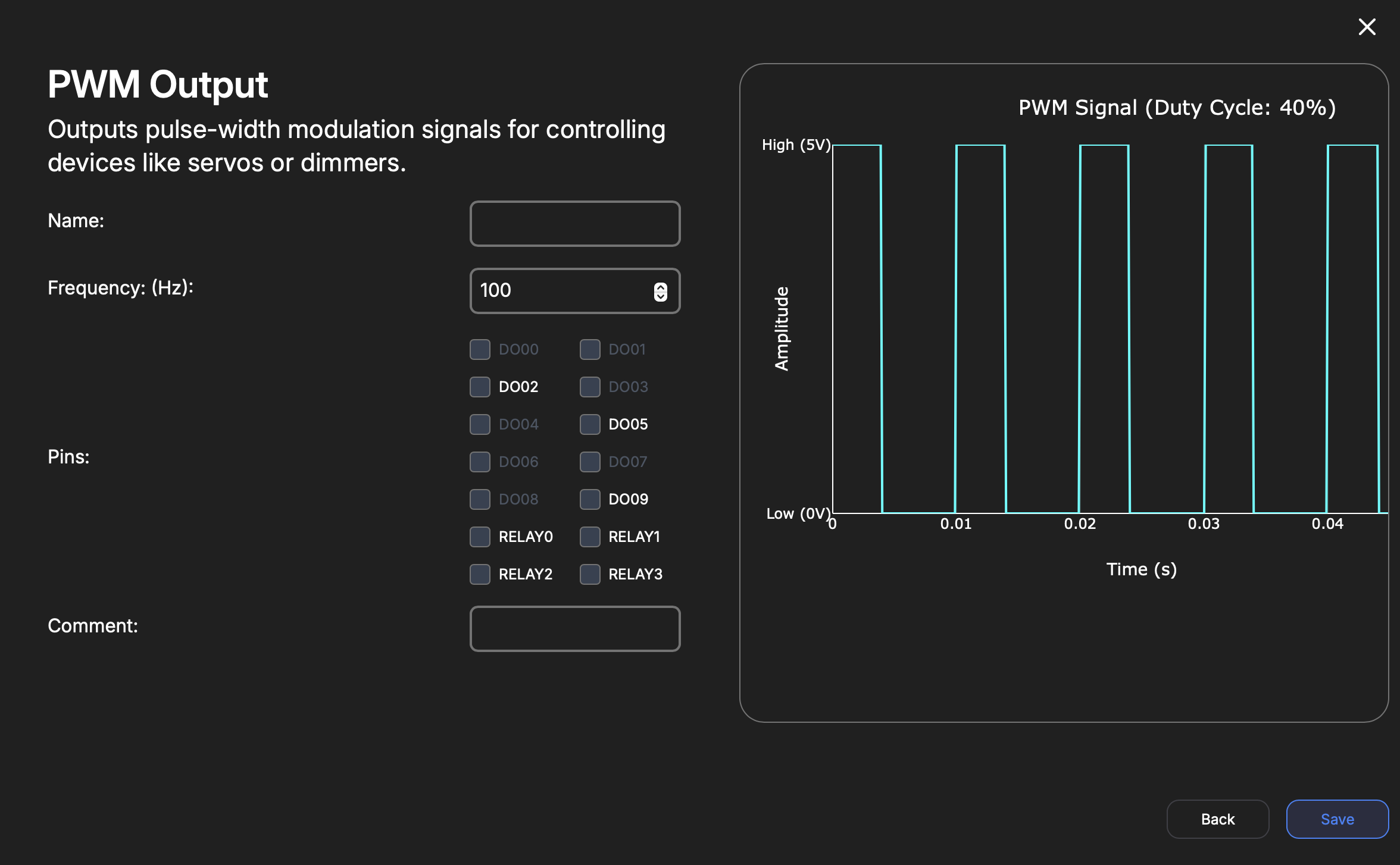Check the RELAY3 checkbox

(590, 574)
